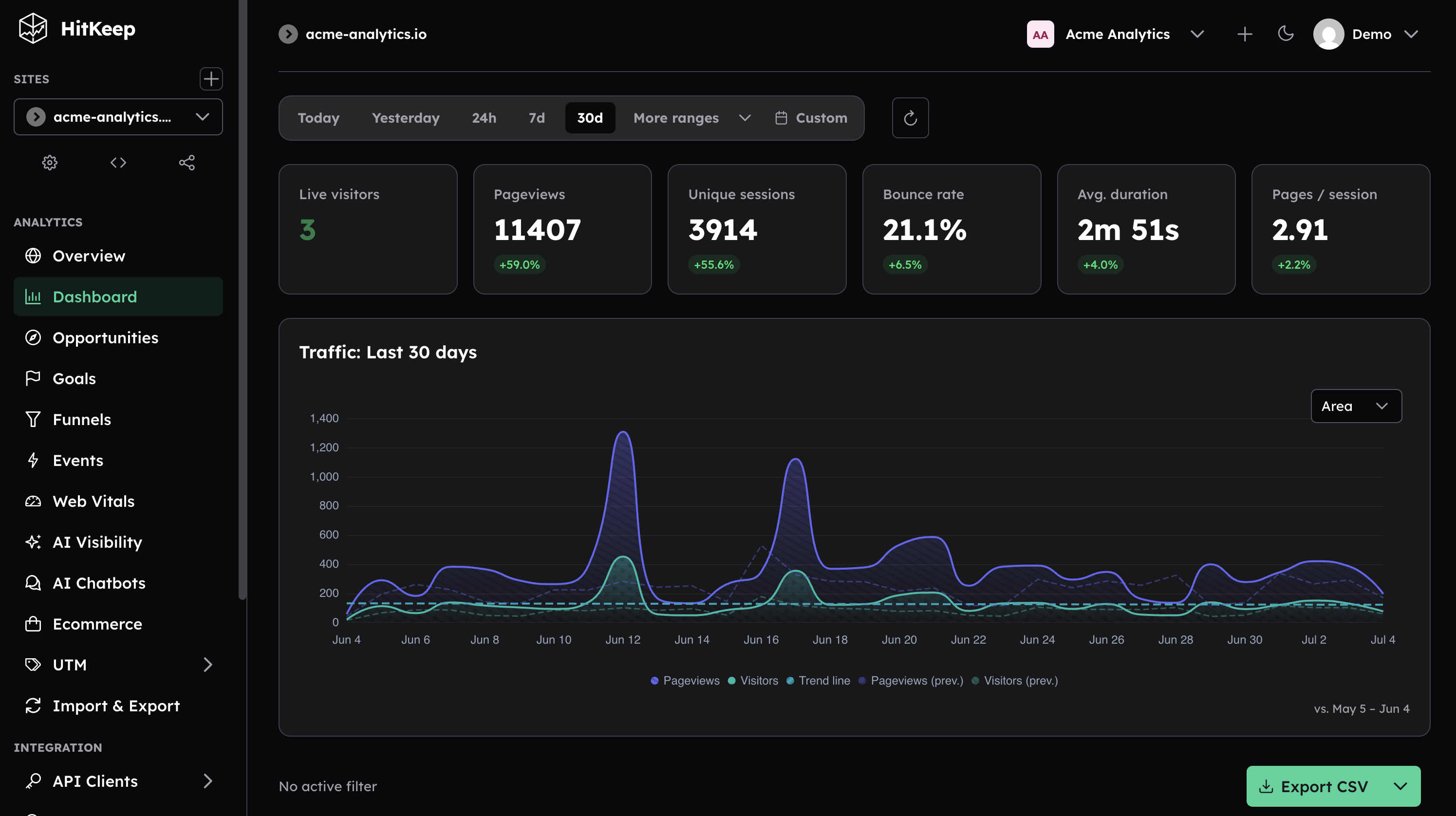
Task: Click the arrow icon beside acme-analytics.io header
Action: (288, 35)
